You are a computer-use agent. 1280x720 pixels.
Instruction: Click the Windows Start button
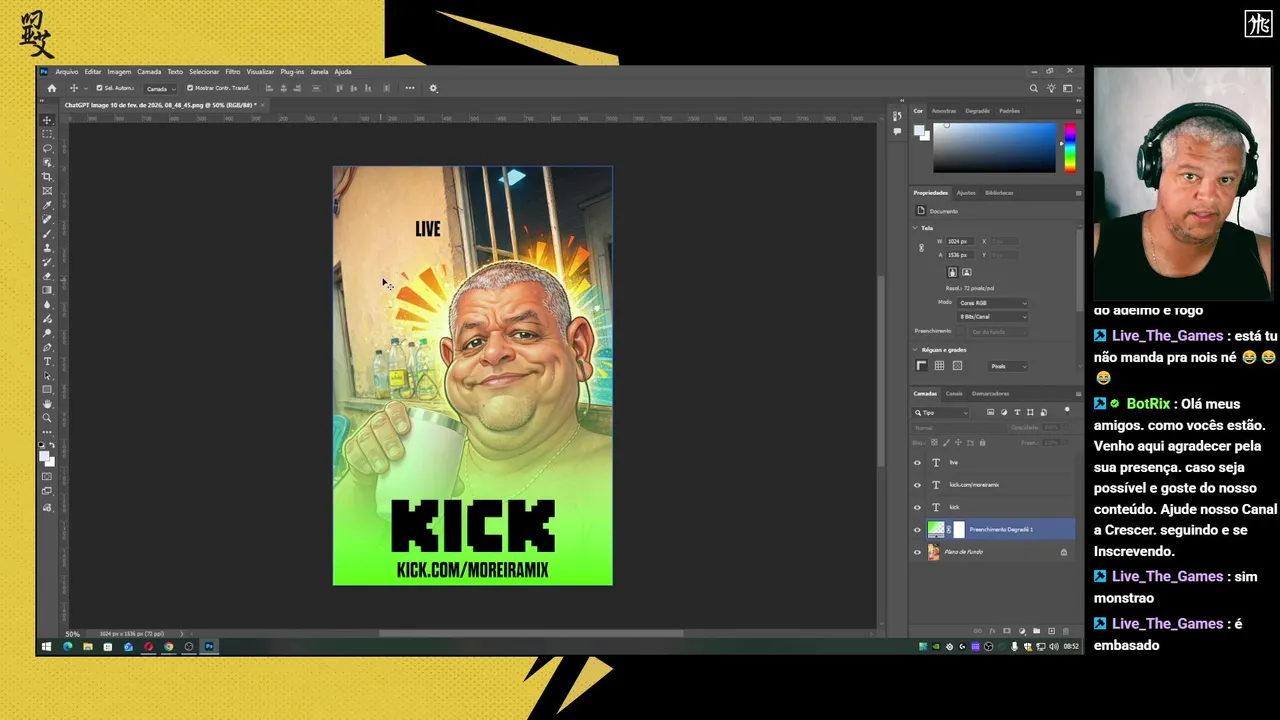[47, 647]
